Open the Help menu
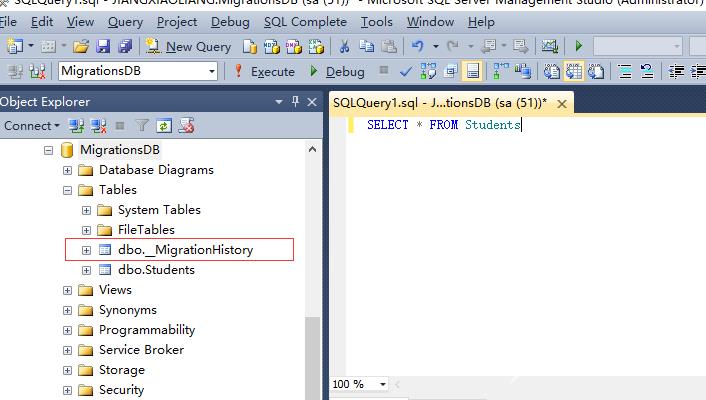Screen dimensions: 706x400 tap(481, 22)
